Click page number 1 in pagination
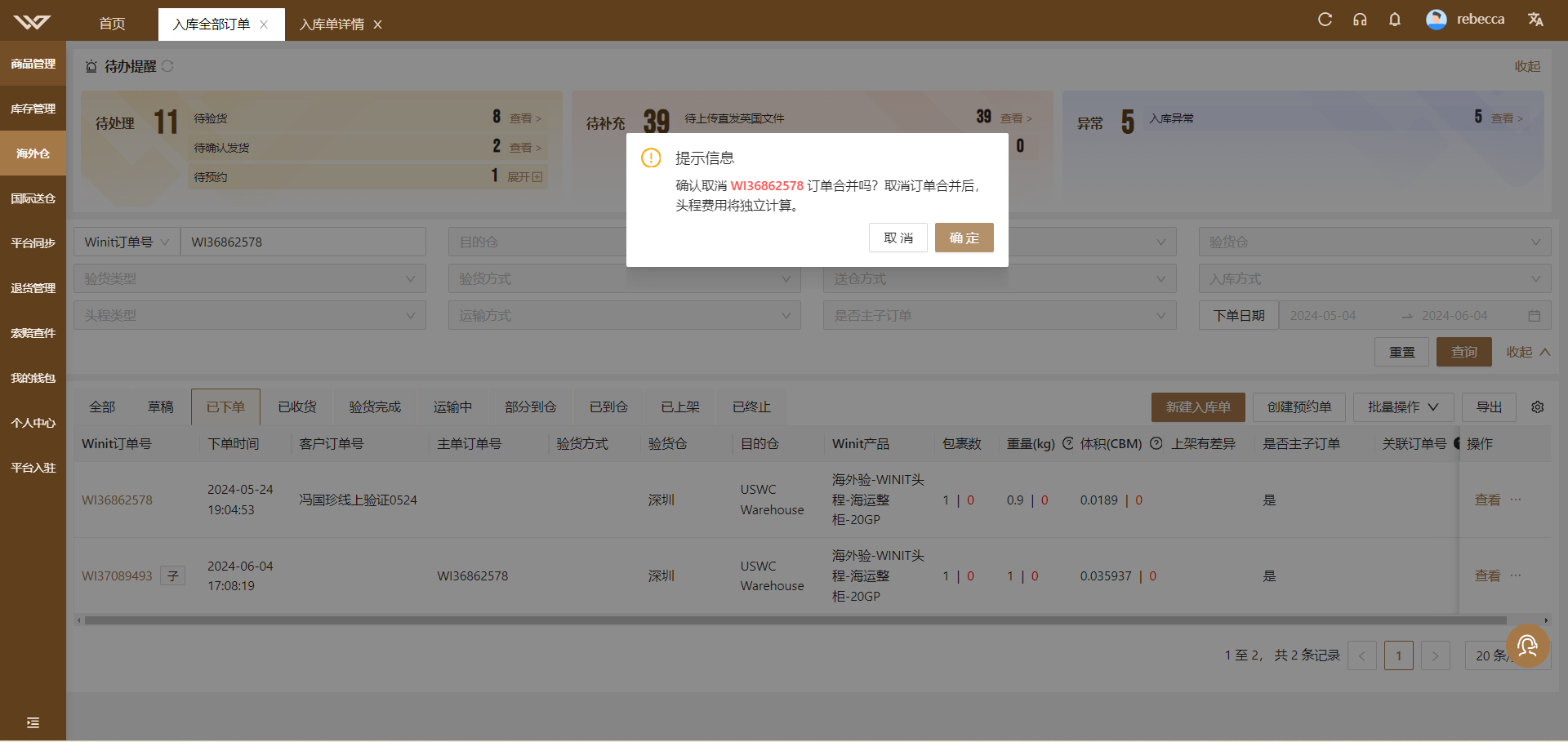 (x=1399, y=655)
